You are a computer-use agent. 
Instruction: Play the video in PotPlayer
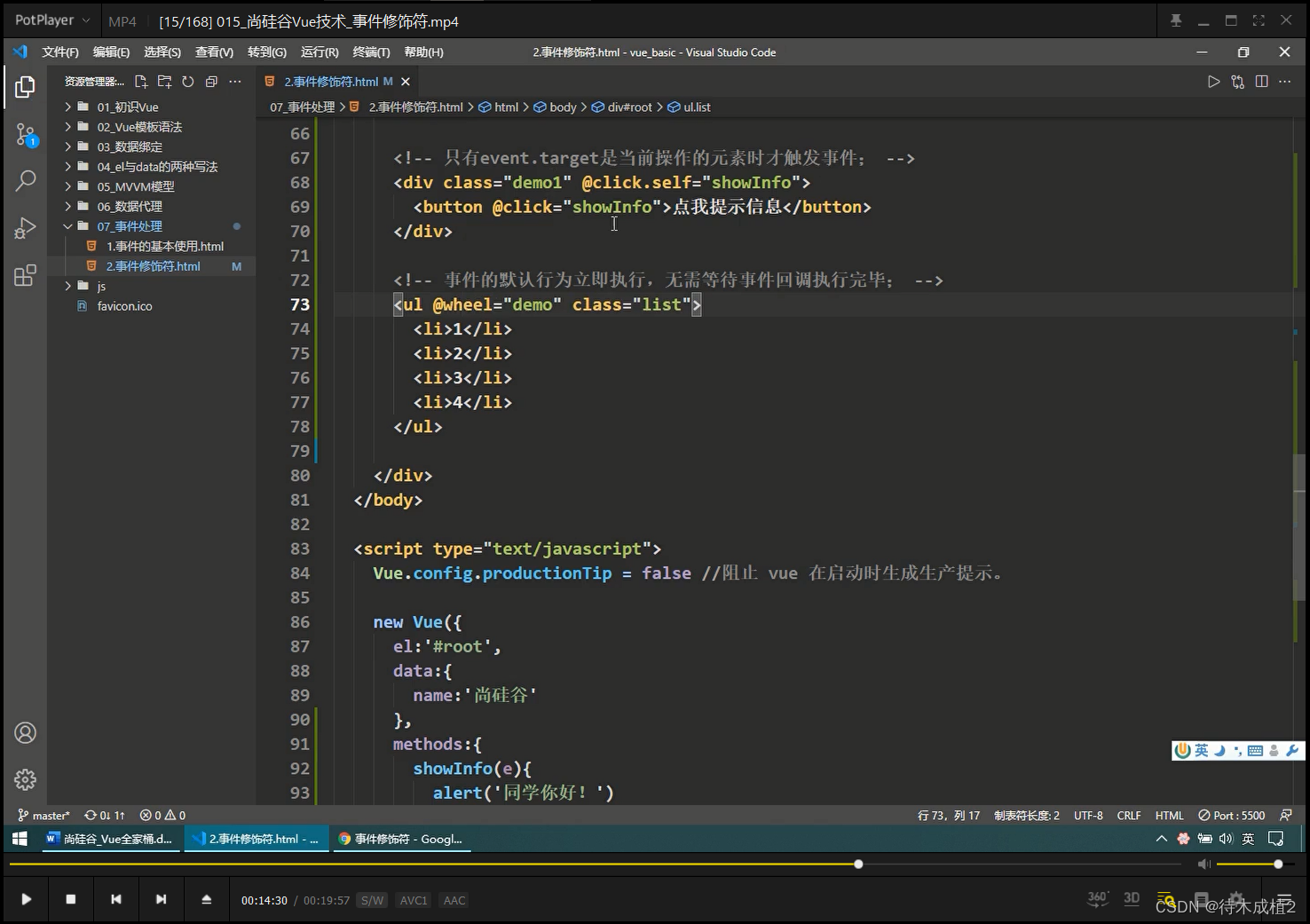point(27,899)
